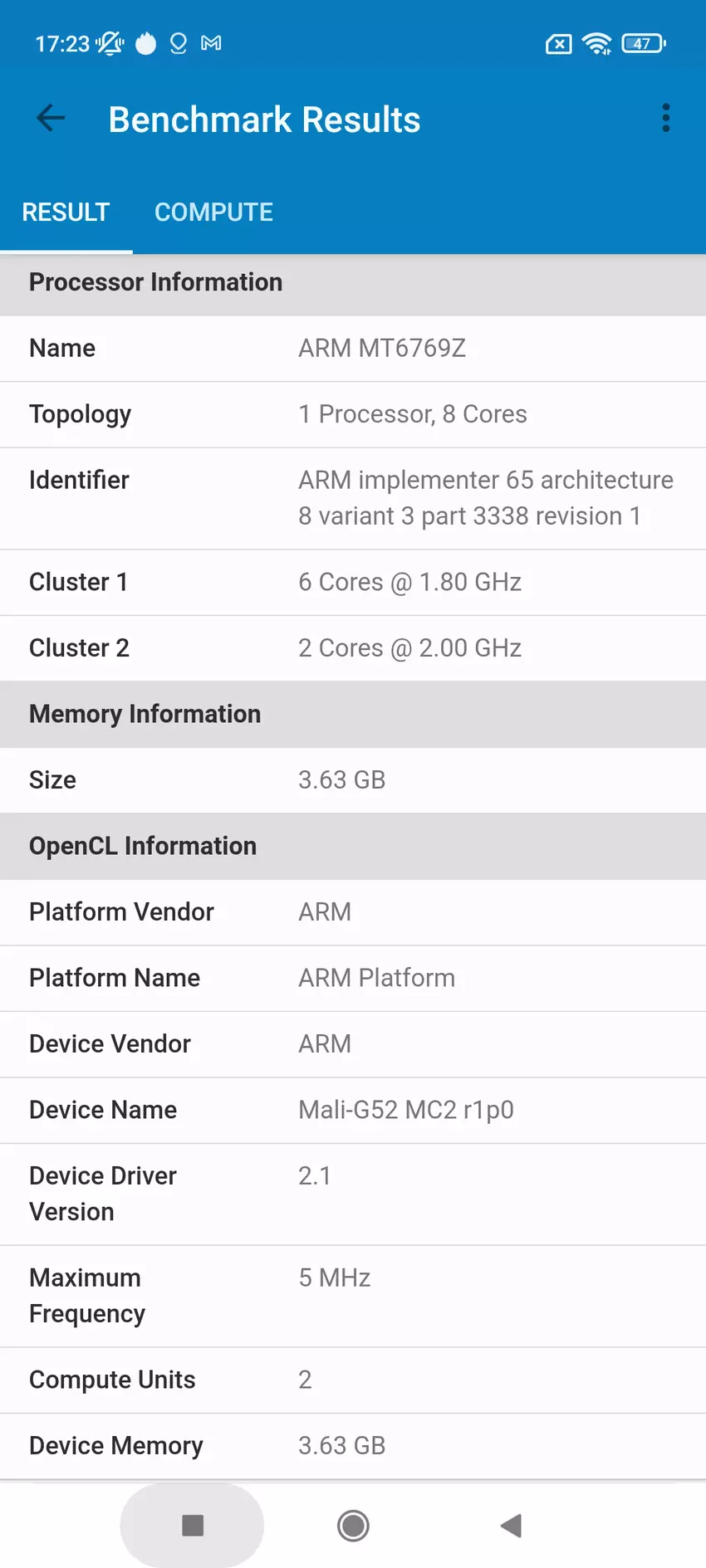Tap the Gmail notification icon
706x1568 pixels.
tap(211, 43)
